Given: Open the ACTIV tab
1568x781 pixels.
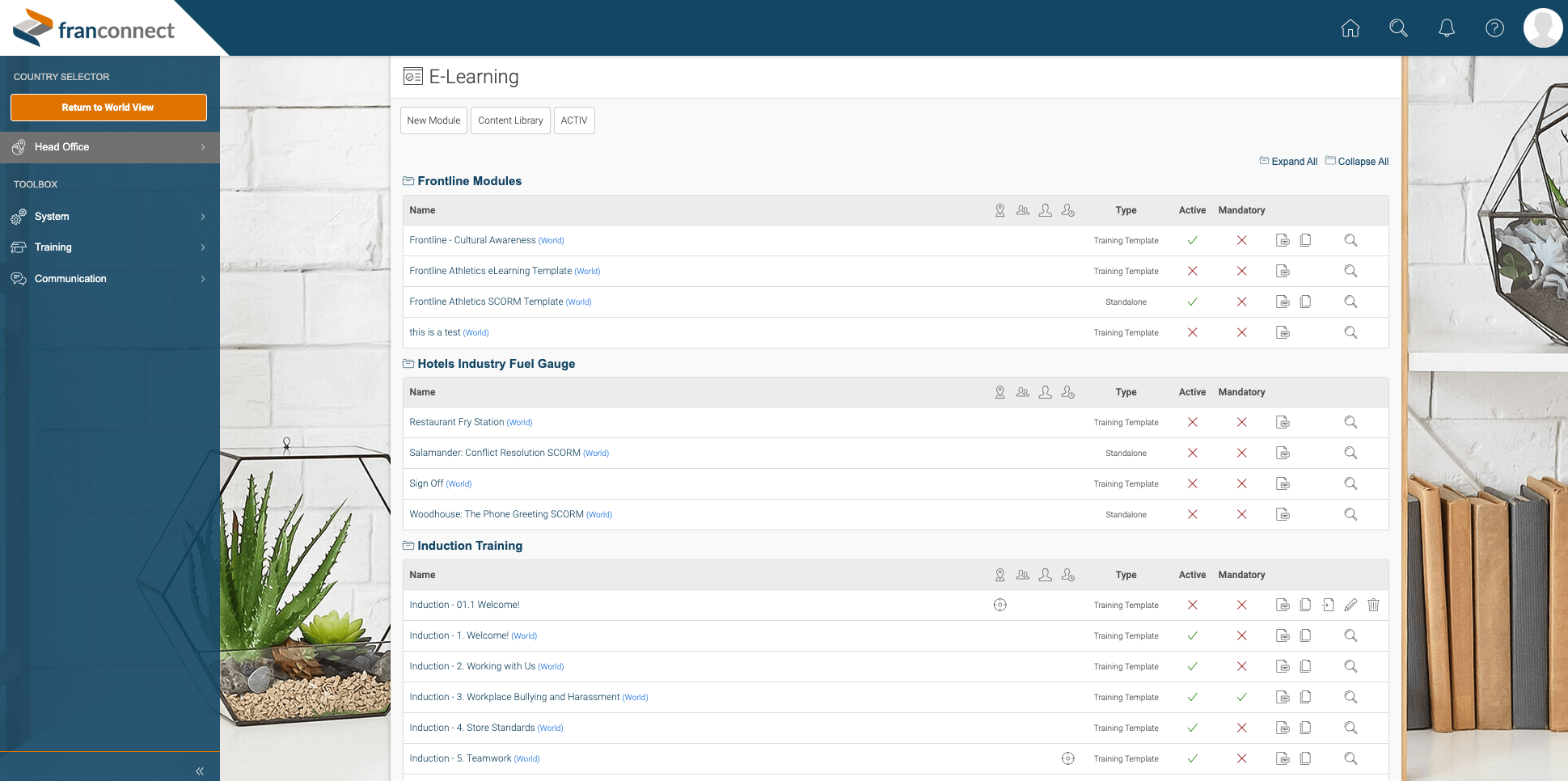Looking at the screenshot, I should tap(574, 120).
